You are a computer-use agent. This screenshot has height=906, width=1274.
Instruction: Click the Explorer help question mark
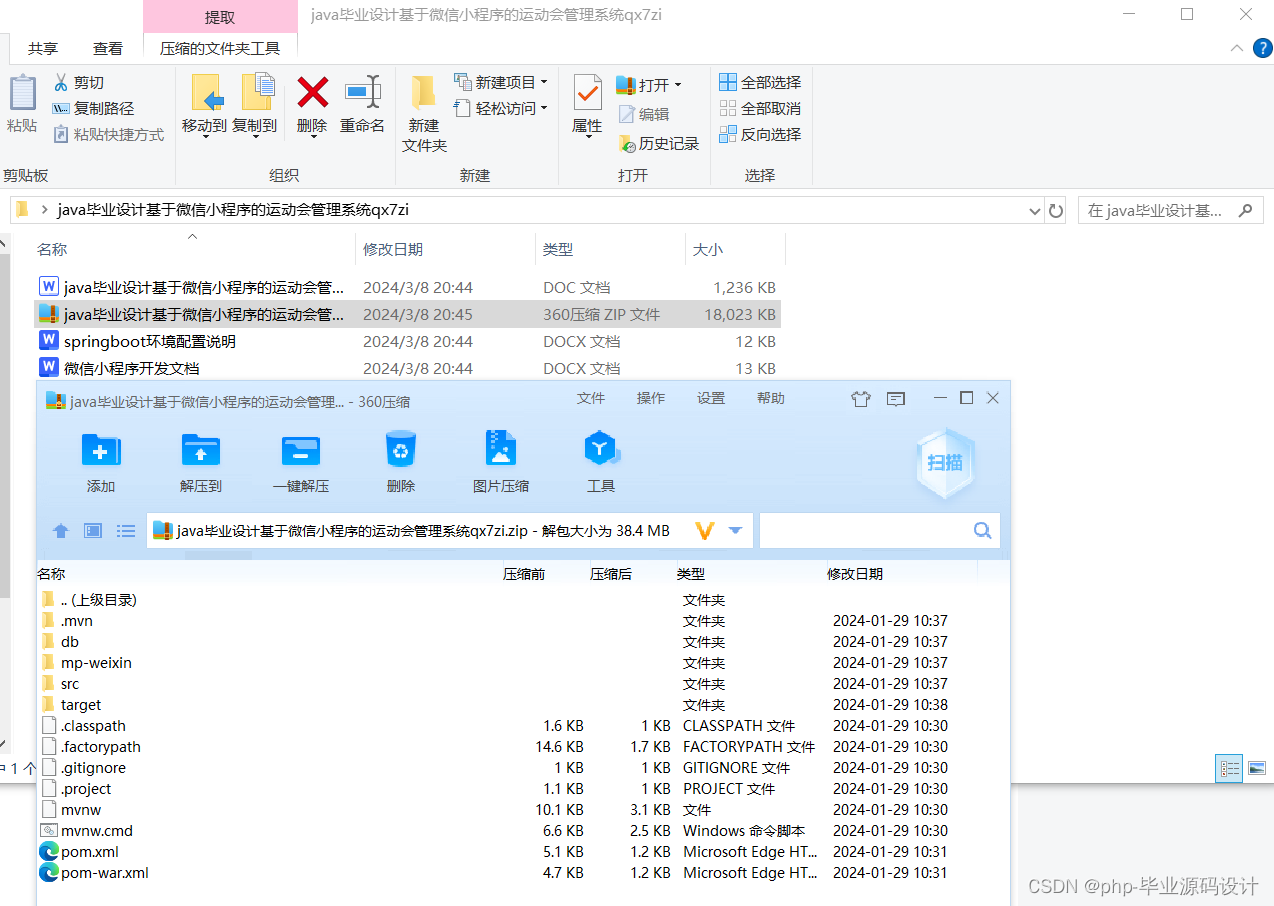point(1261,48)
